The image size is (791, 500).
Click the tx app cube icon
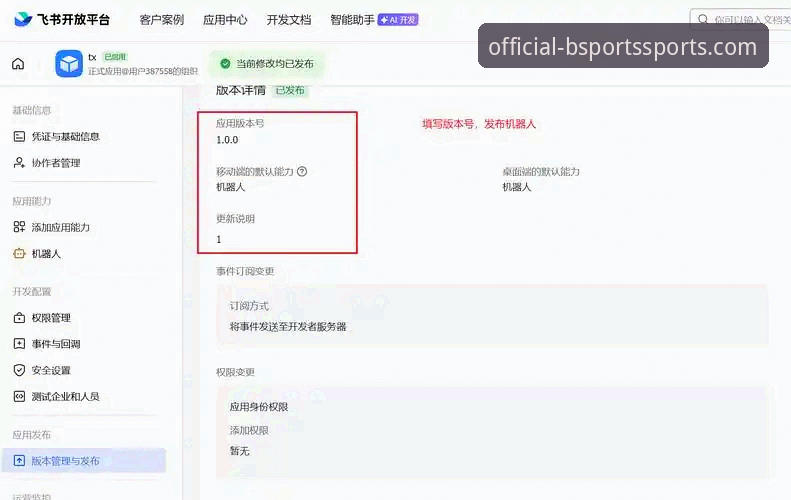point(69,64)
